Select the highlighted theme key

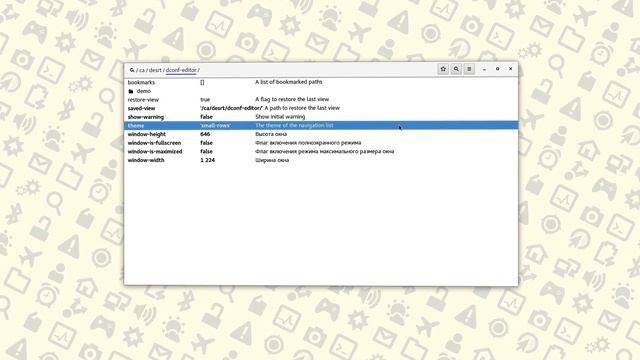(321, 125)
